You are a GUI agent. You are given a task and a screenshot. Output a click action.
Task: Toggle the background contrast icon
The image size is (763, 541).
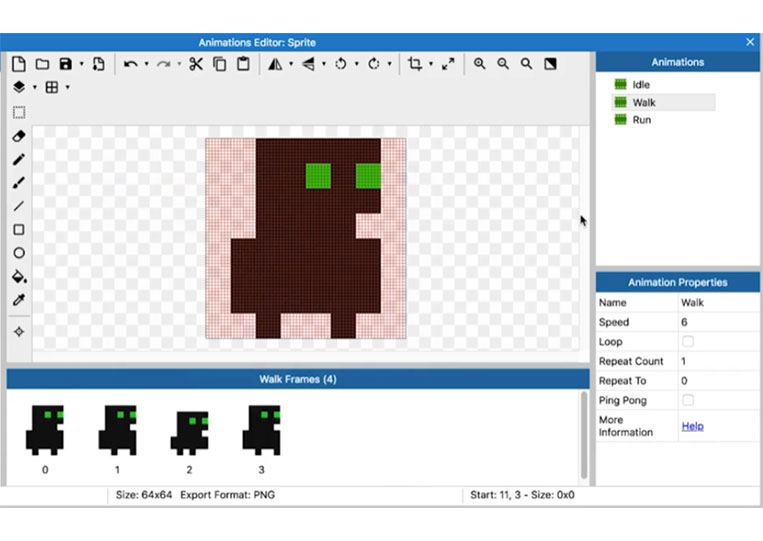tap(550, 64)
